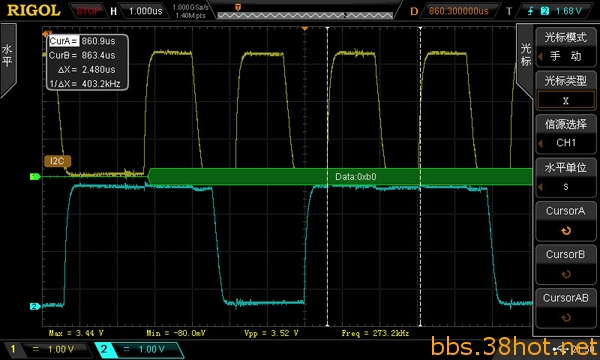The width and height of the screenshot is (600, 360).
Task: Click the CursorAB rotary knob icon
Action: point(566,318)
